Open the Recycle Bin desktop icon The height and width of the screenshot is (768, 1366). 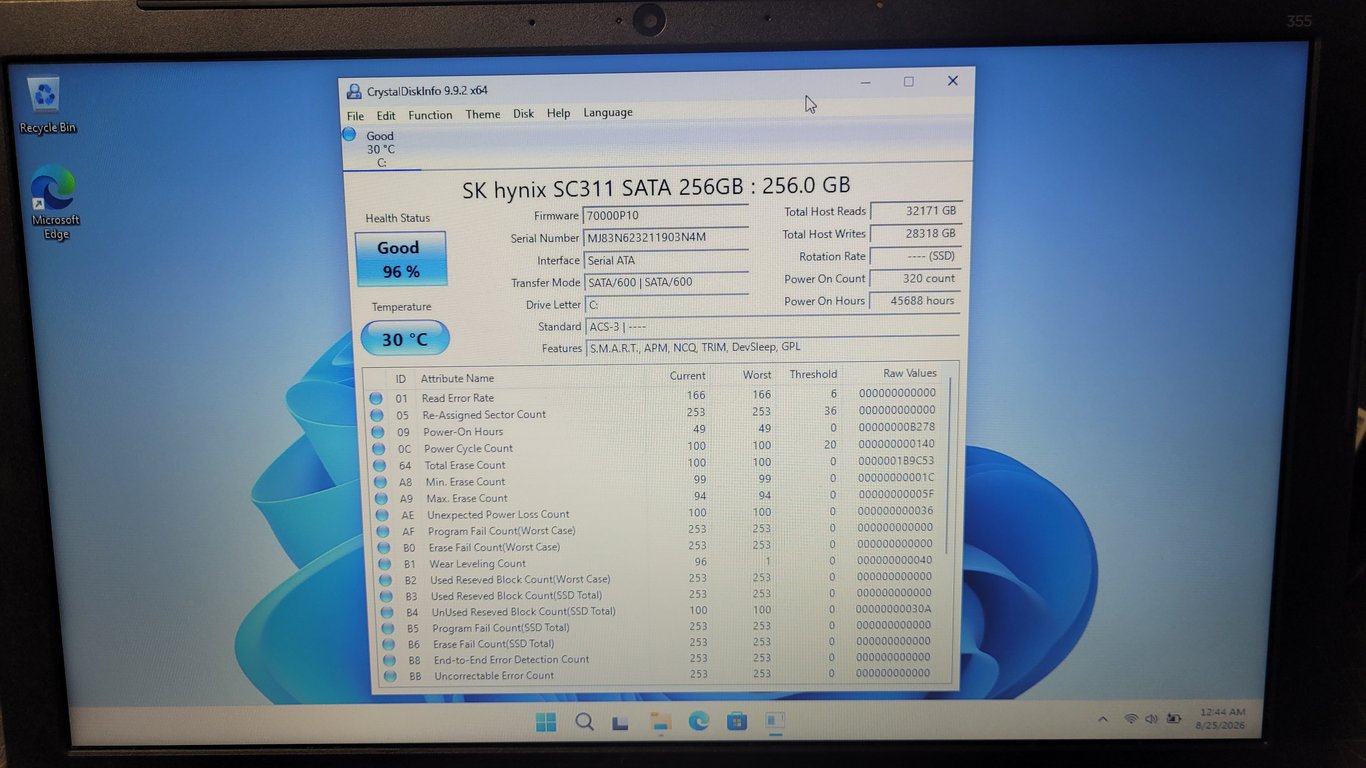46,104
